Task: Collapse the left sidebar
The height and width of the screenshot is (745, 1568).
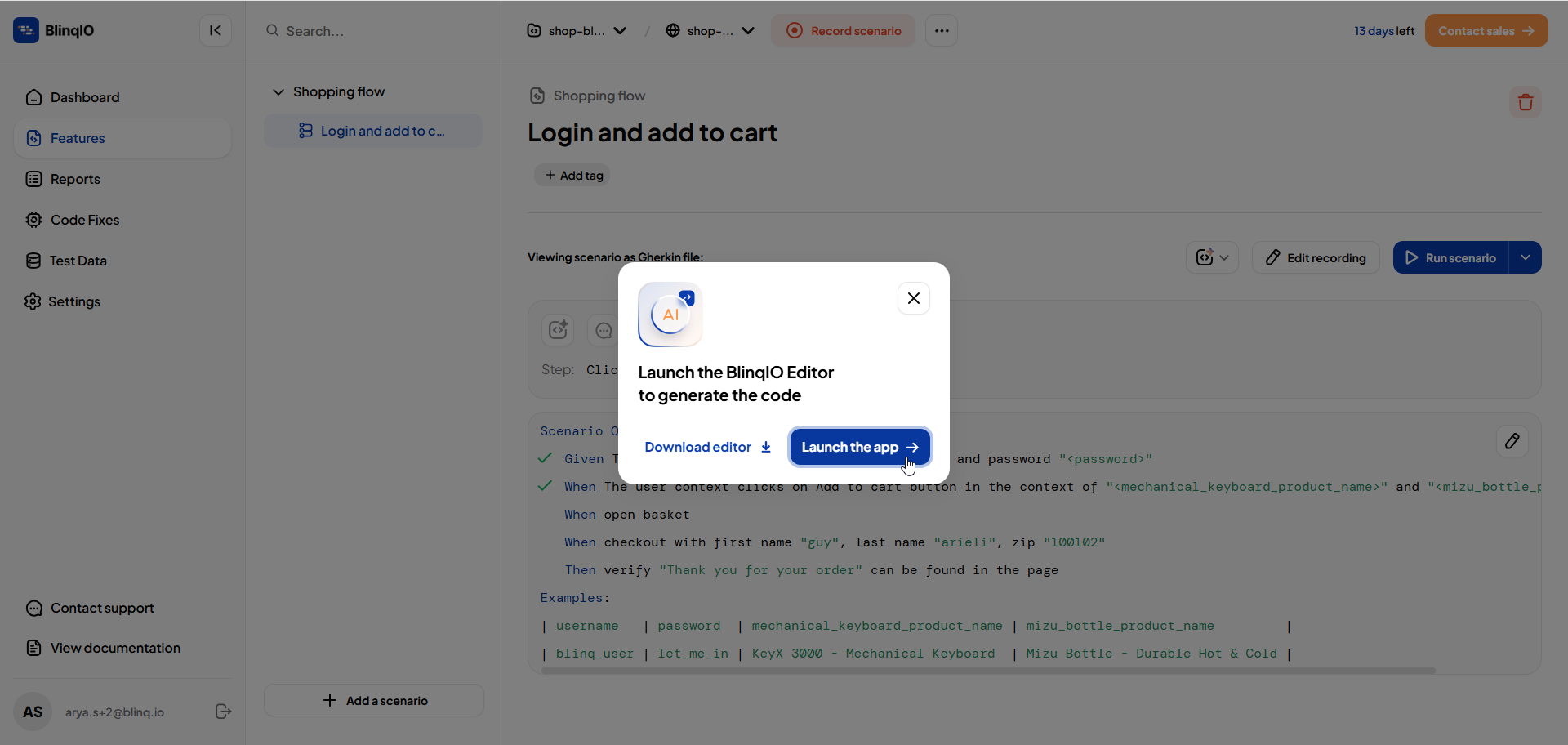Action: pyautogui.click(x=216, y=30)
